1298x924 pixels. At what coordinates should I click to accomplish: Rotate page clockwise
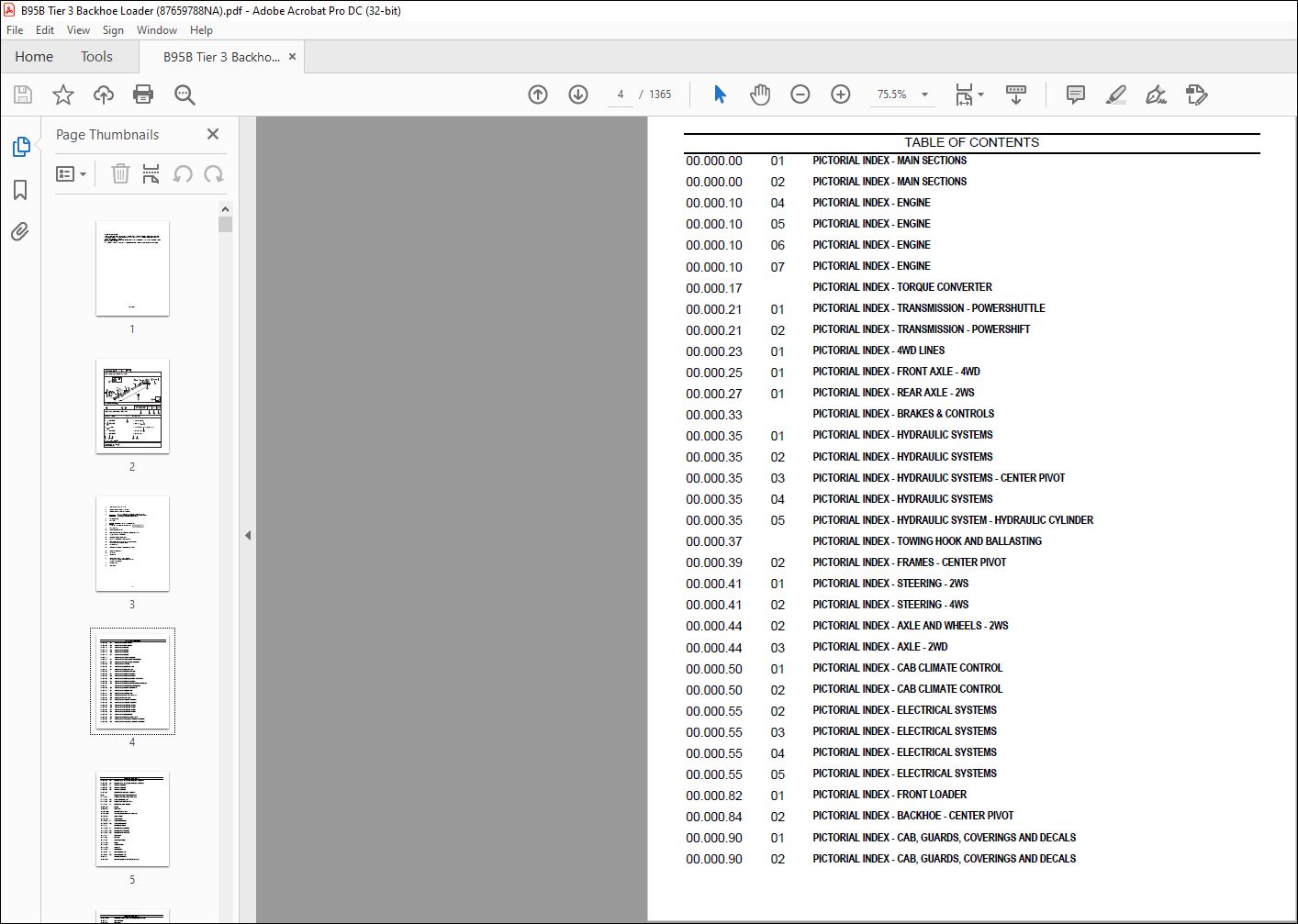point(214,173)
